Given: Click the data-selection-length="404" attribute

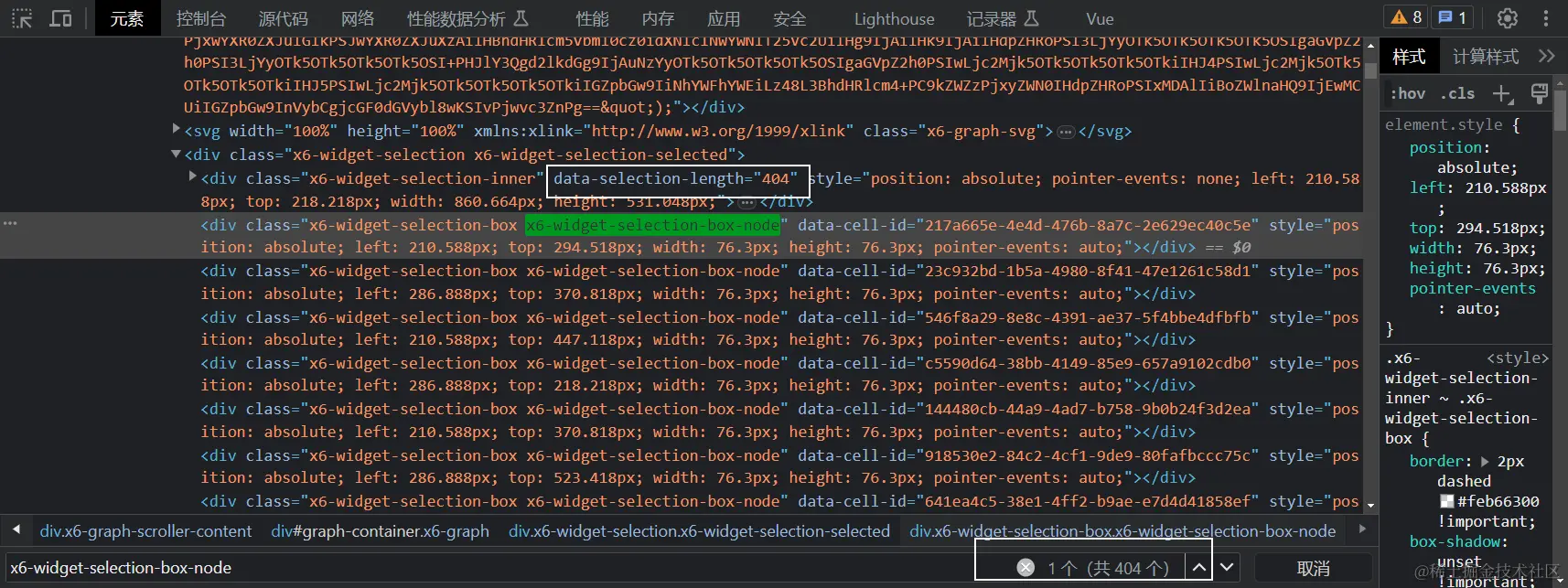Looking at the screenshot, I should (675, 178).
